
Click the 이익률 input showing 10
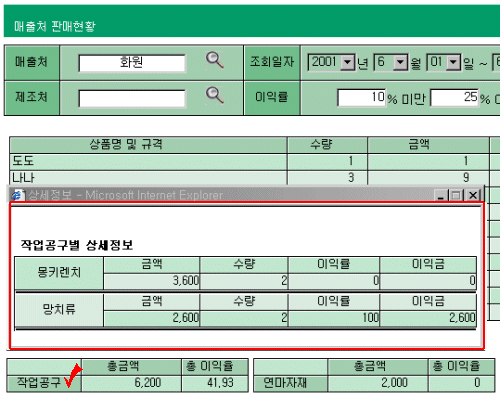(x=362, y=98)
